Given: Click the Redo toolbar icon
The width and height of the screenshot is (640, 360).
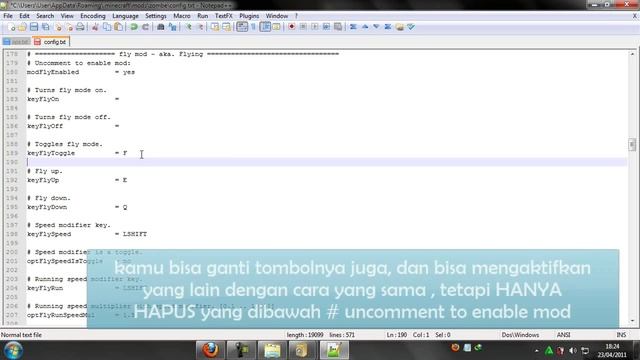Looking at the screenshot, I should pyautogui.click(x=145, y=27).
